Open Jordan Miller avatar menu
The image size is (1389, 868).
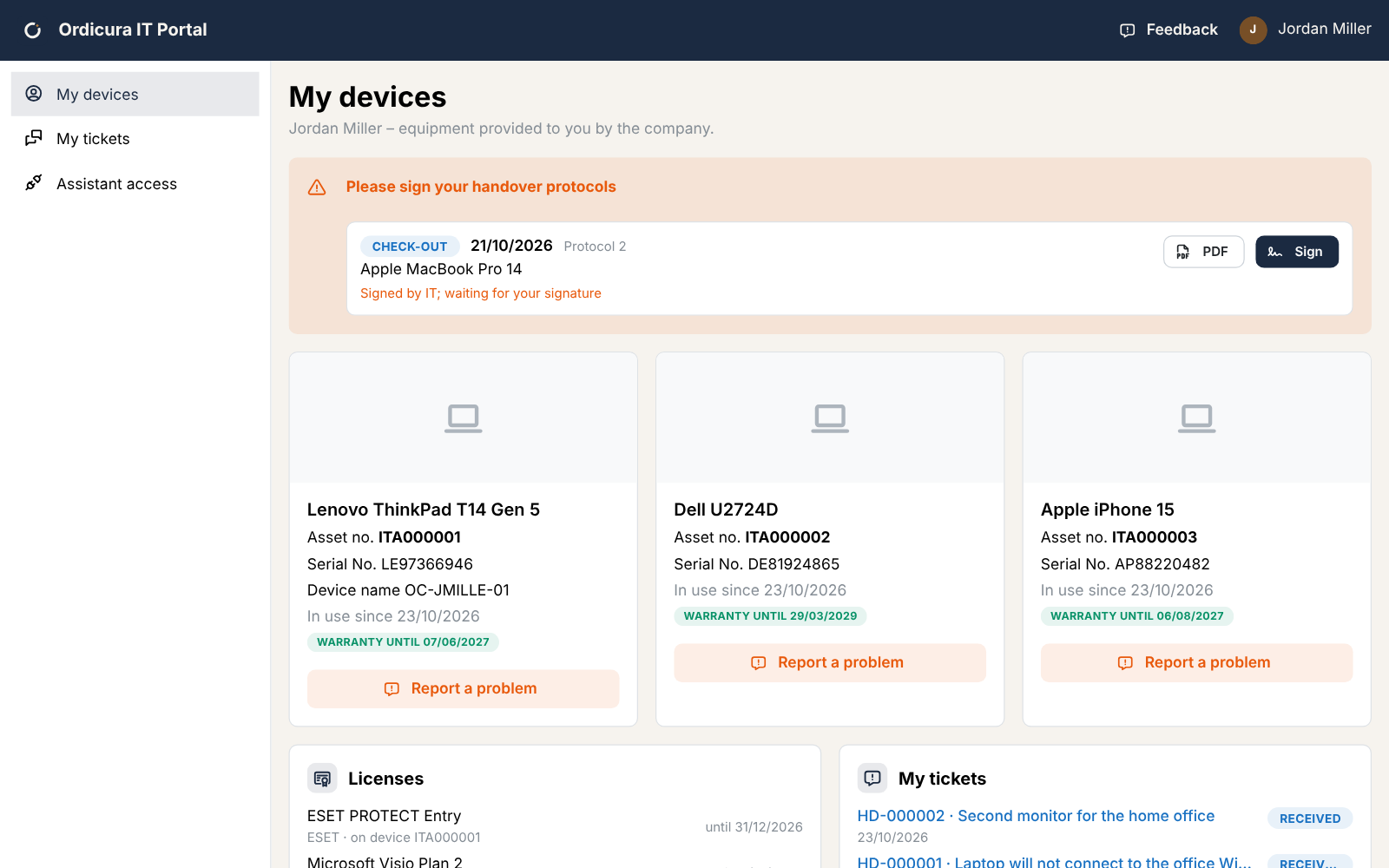pos(1253,30)
